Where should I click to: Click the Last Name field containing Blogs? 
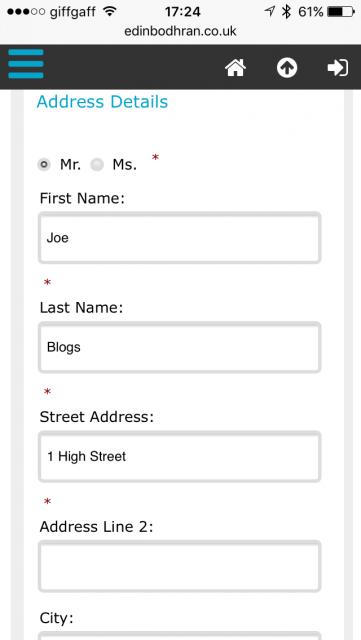point(180,347)
